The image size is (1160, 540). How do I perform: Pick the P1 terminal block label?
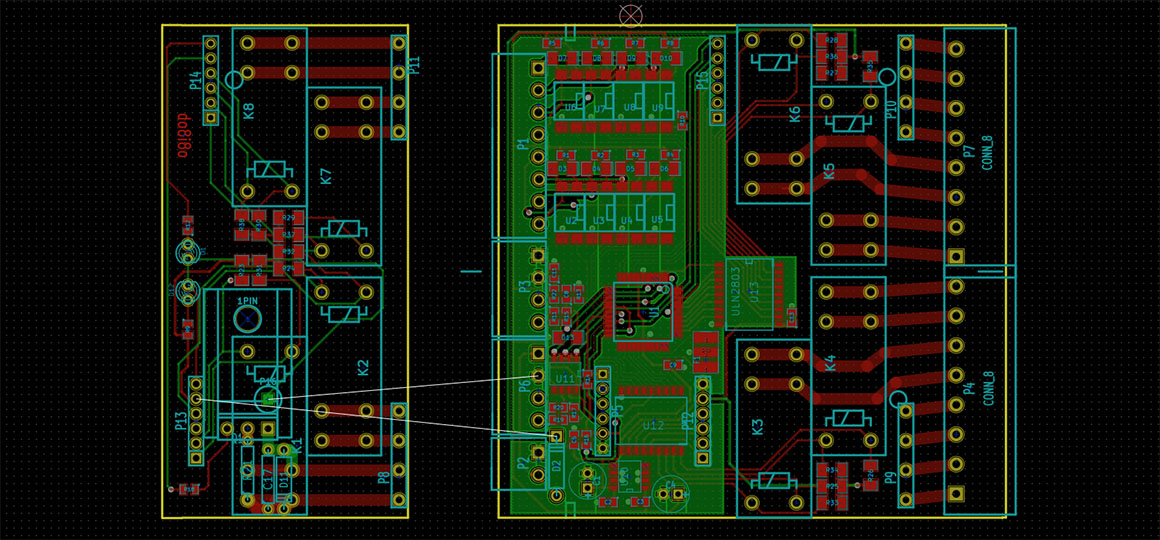(x=524, y=144)
